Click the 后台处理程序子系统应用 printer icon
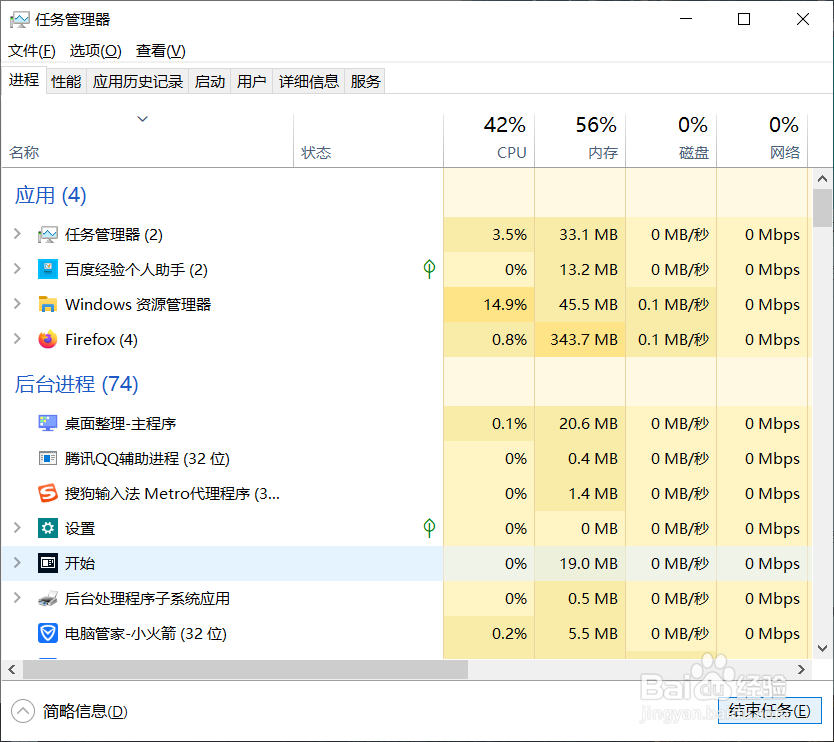The width and height of the screenshot is (834, 742). tap(48, 598)
